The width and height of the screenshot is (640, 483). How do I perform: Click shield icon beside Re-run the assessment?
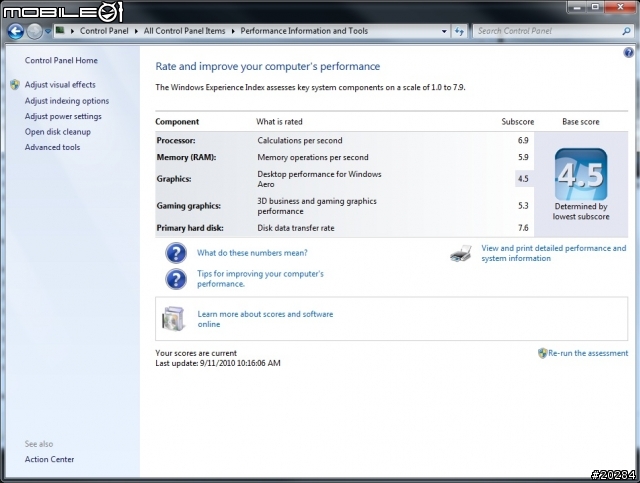[x=542, y=353]
